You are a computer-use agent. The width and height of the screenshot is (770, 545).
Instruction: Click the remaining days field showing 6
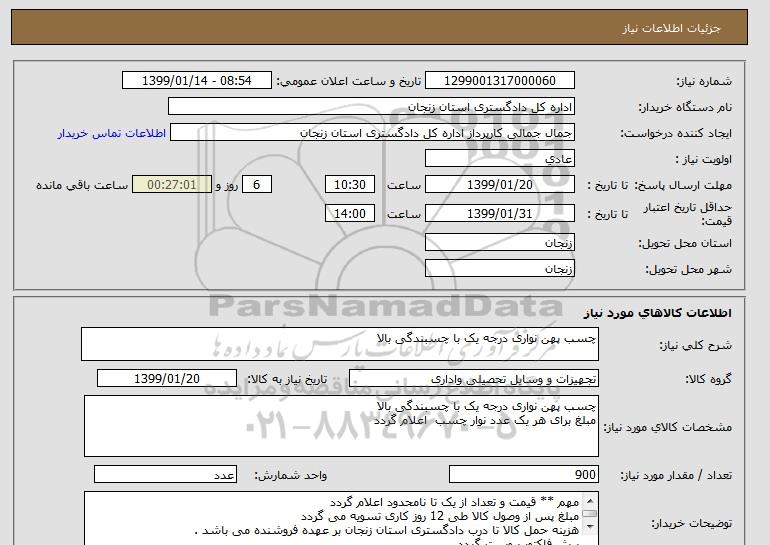256,185
